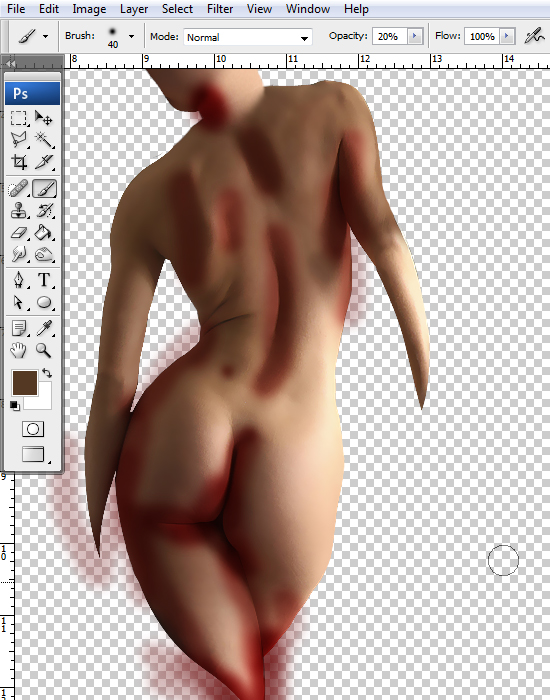The height and width of the screenshot is (700, 550).
Task: Activate the Crop tool
Action: pos(18,162)
